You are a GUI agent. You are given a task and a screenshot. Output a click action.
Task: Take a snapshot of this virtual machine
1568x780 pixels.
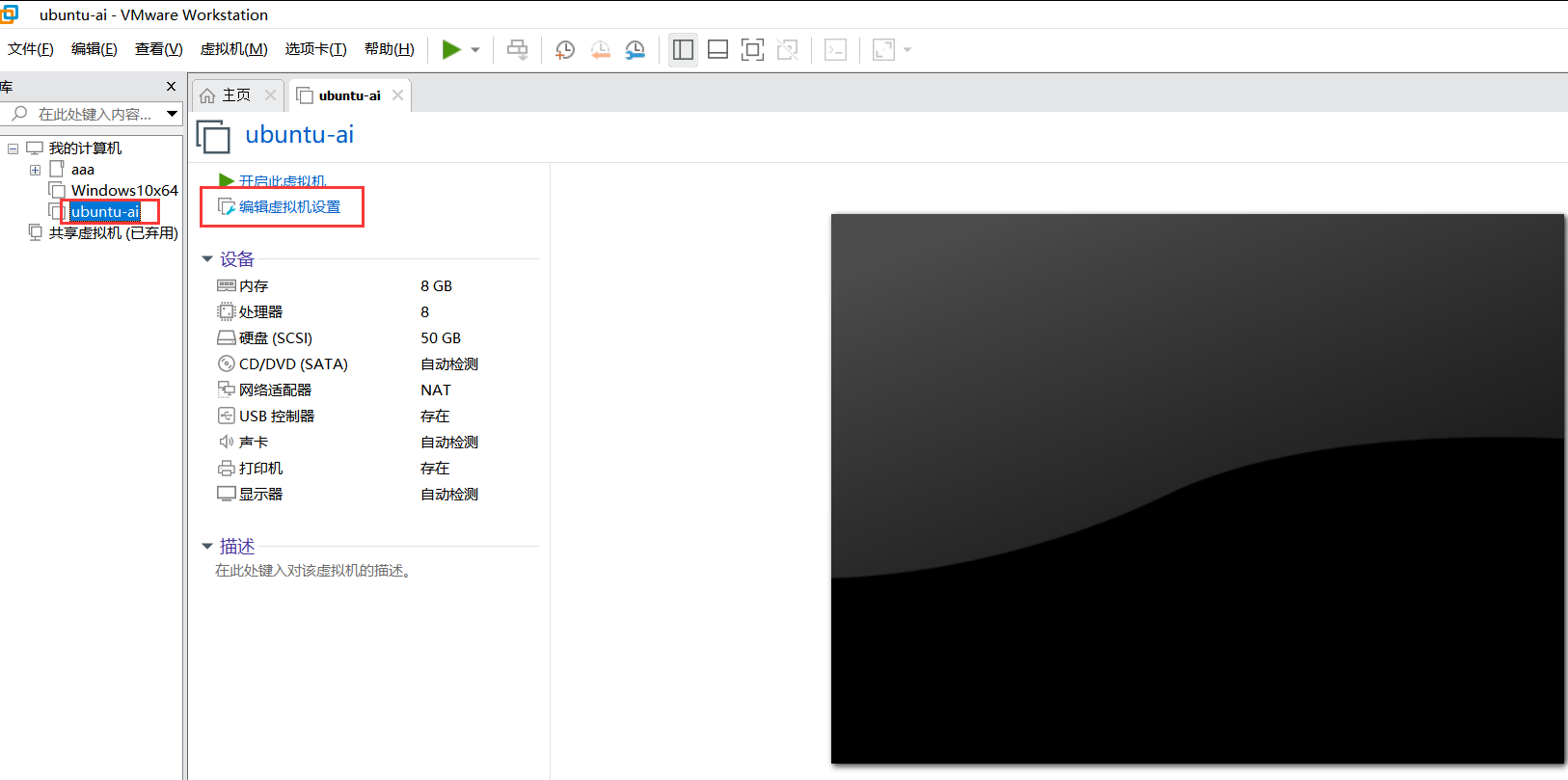(565, 50)
